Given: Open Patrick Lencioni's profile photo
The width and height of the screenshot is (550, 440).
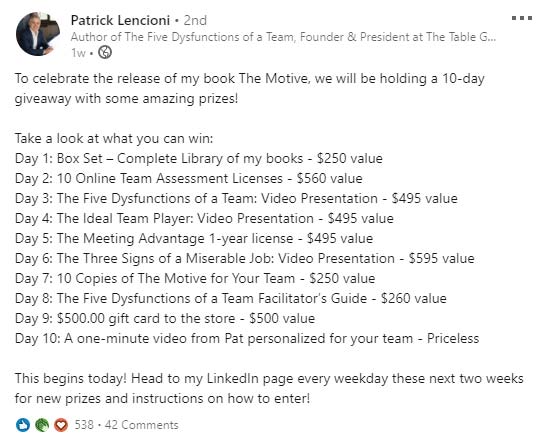Looking at the screenshot, I should (38, 34).
